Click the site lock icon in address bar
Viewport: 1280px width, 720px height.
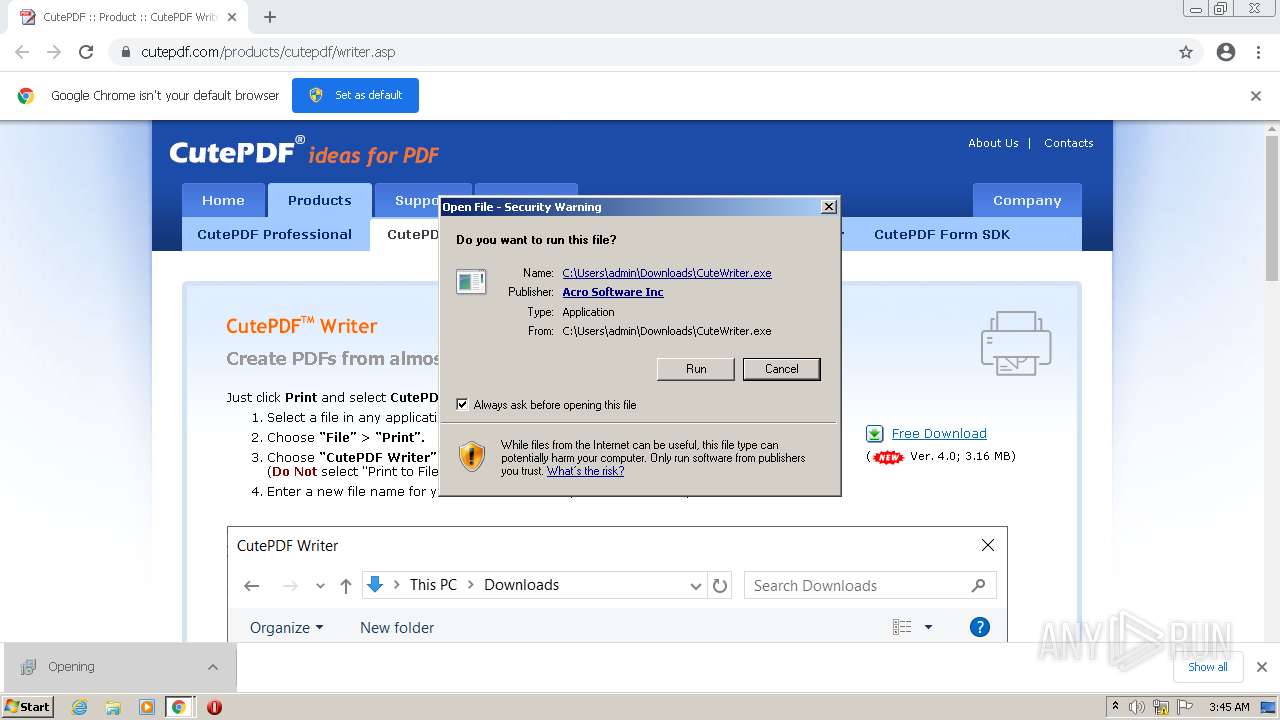pos(126,52)
